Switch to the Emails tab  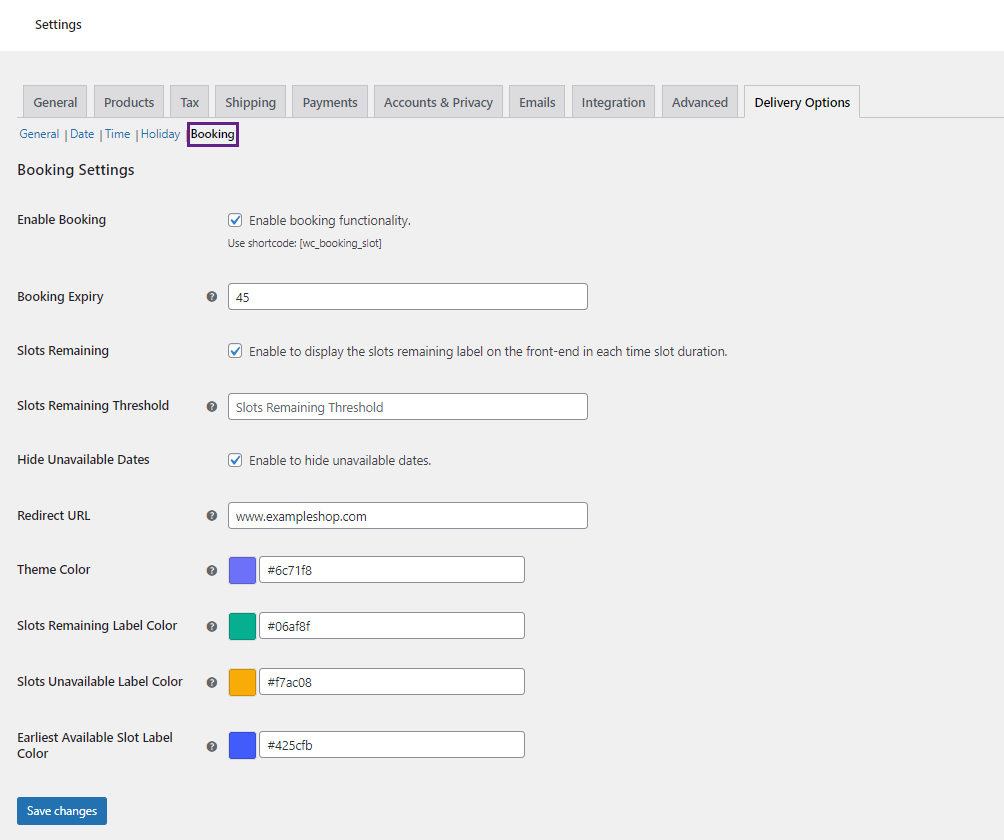point(537,102)
